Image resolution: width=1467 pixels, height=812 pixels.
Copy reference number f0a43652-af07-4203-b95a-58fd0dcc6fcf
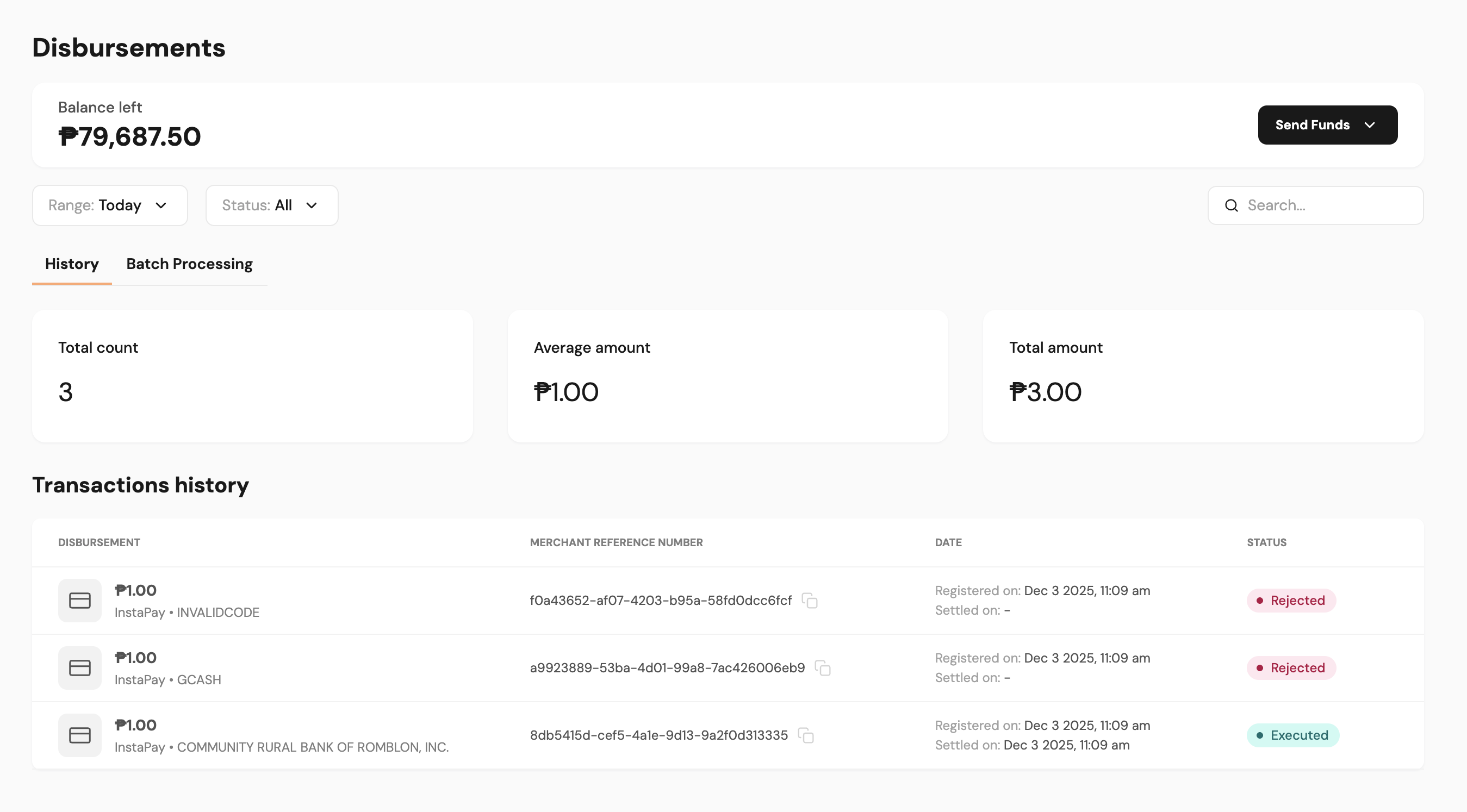tap(809, 600)
